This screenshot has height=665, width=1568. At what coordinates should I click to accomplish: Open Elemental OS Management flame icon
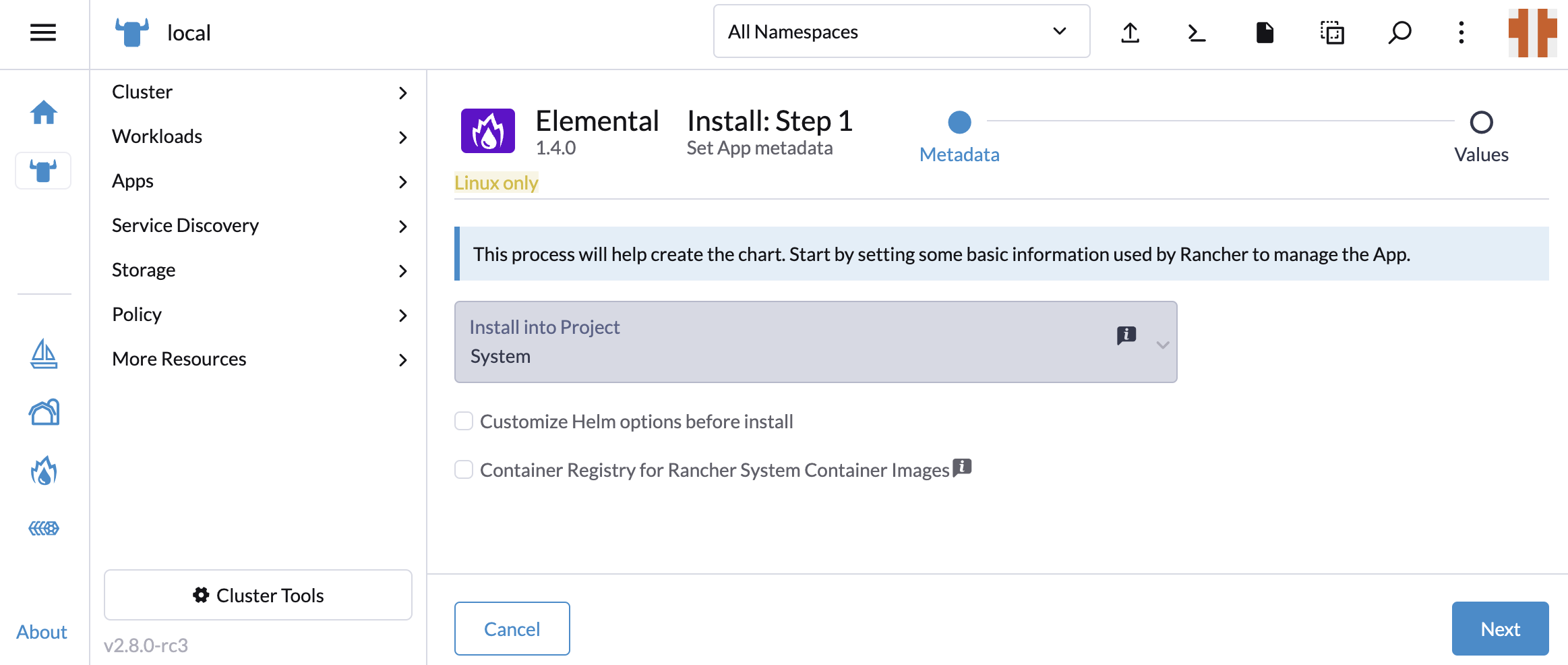[x=44, y=471]
